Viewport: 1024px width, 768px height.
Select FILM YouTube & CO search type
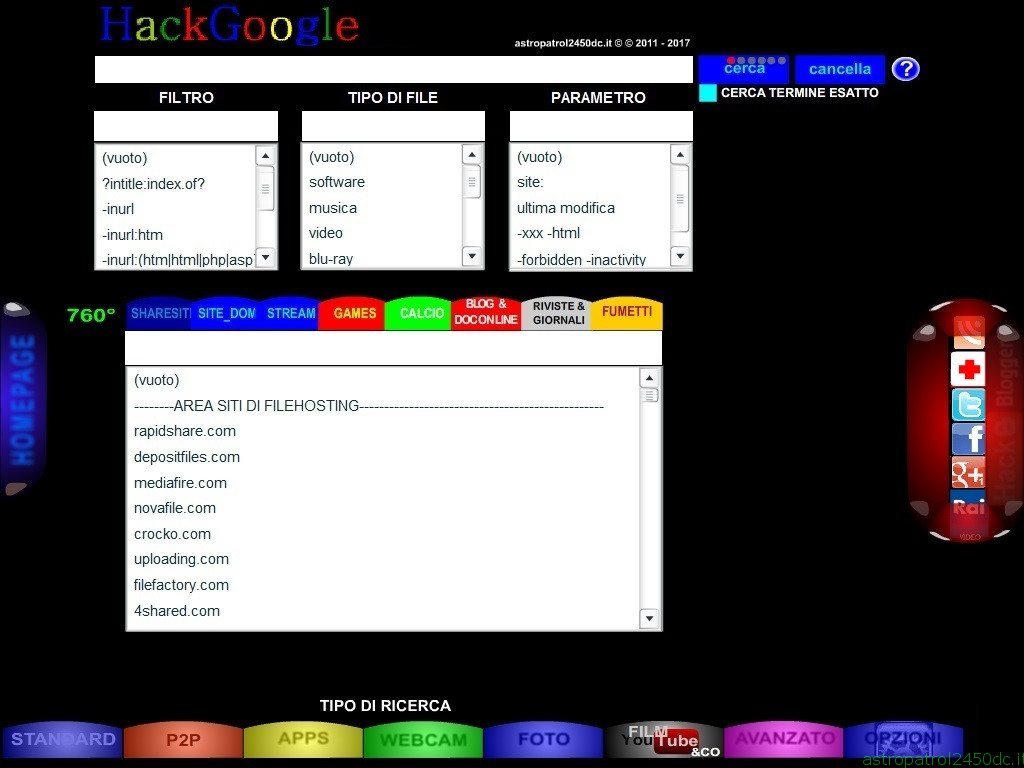pyautogui.click(x=664, y=739)
